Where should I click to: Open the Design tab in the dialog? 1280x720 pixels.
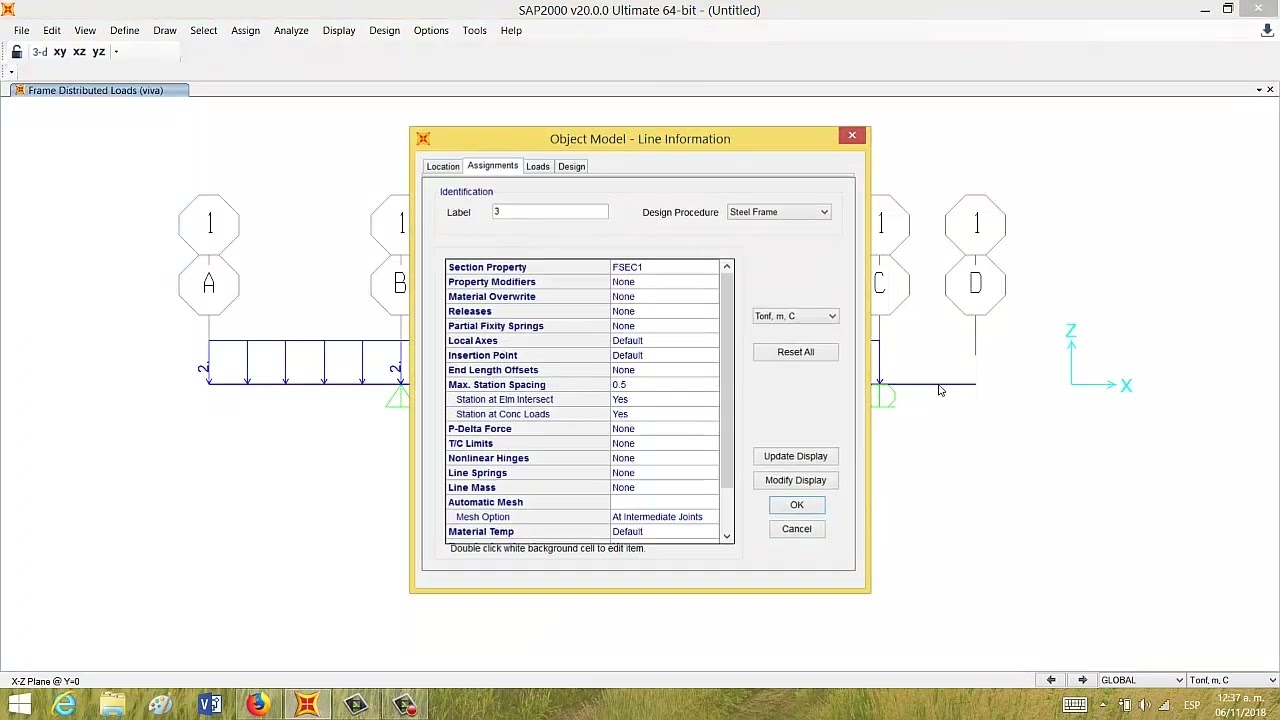[572, 166]
